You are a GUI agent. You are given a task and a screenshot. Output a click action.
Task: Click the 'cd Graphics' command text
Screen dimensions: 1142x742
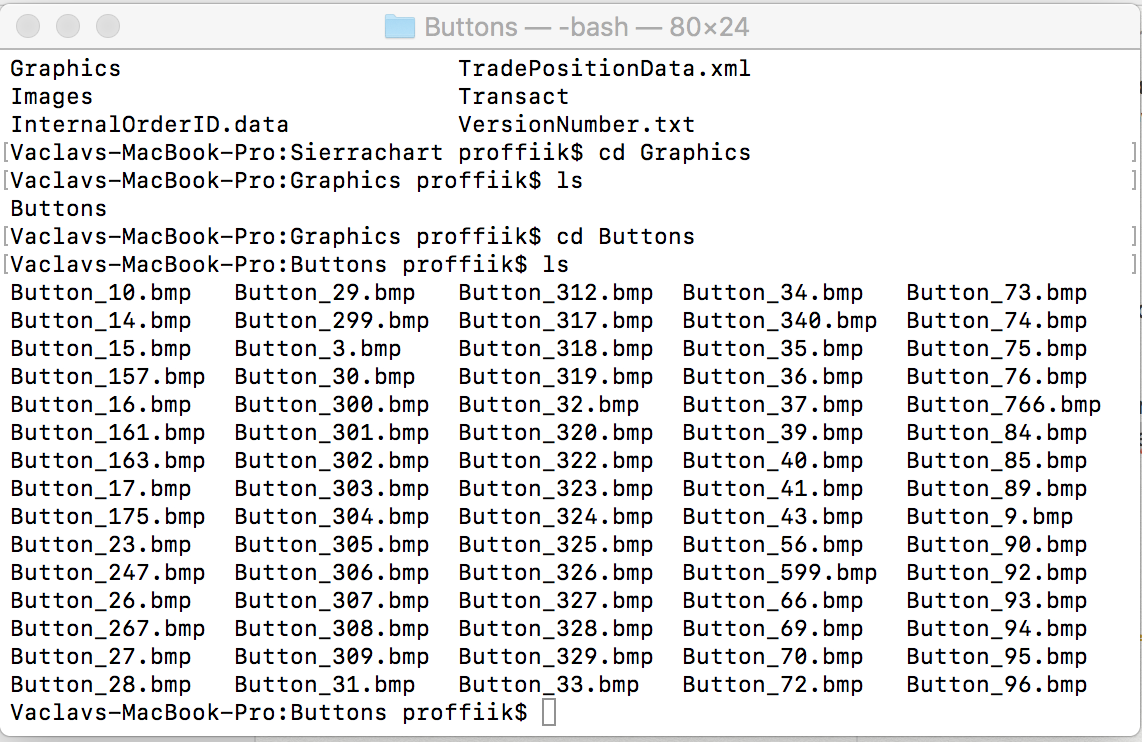pyautogui.click(x=674, y=153)
